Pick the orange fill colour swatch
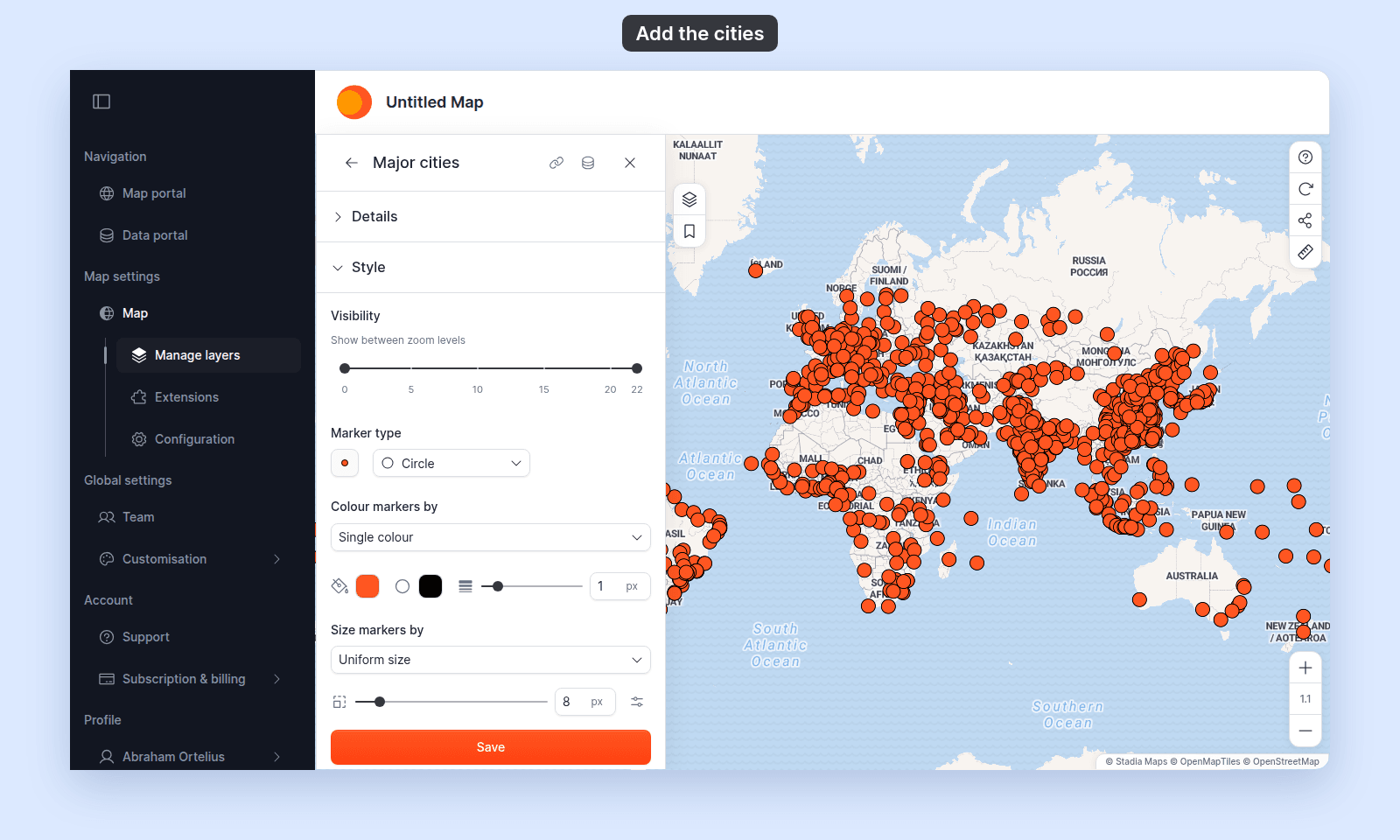This screenshot has width=1400, height=840. (x=367, y=586)
